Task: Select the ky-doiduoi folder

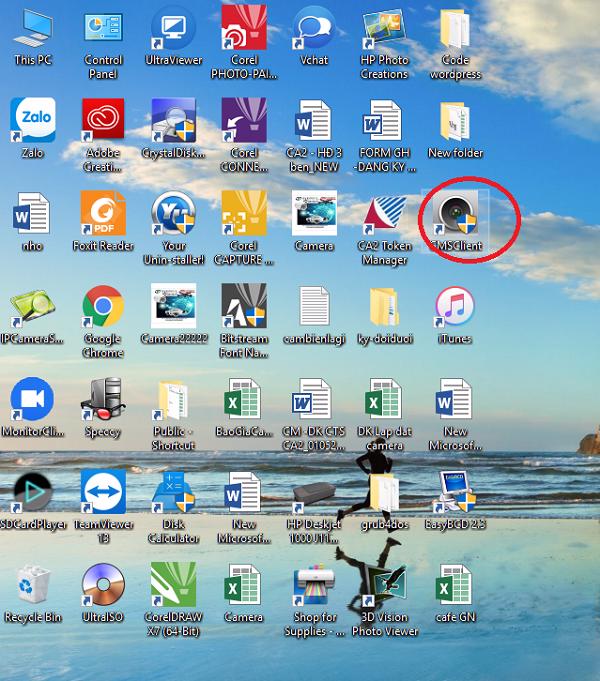Action: tap(384, 307)
